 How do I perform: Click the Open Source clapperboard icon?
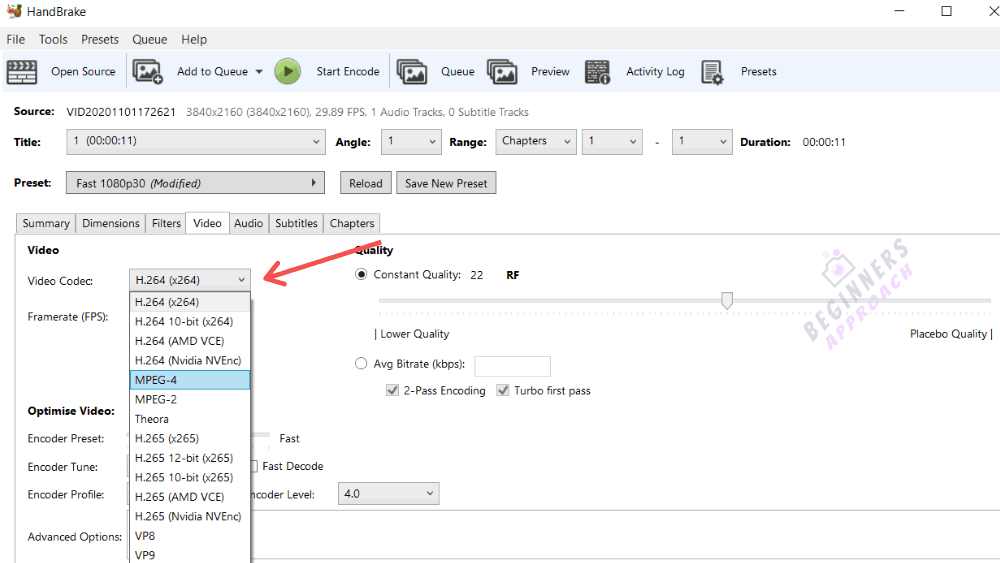[22, 71]
